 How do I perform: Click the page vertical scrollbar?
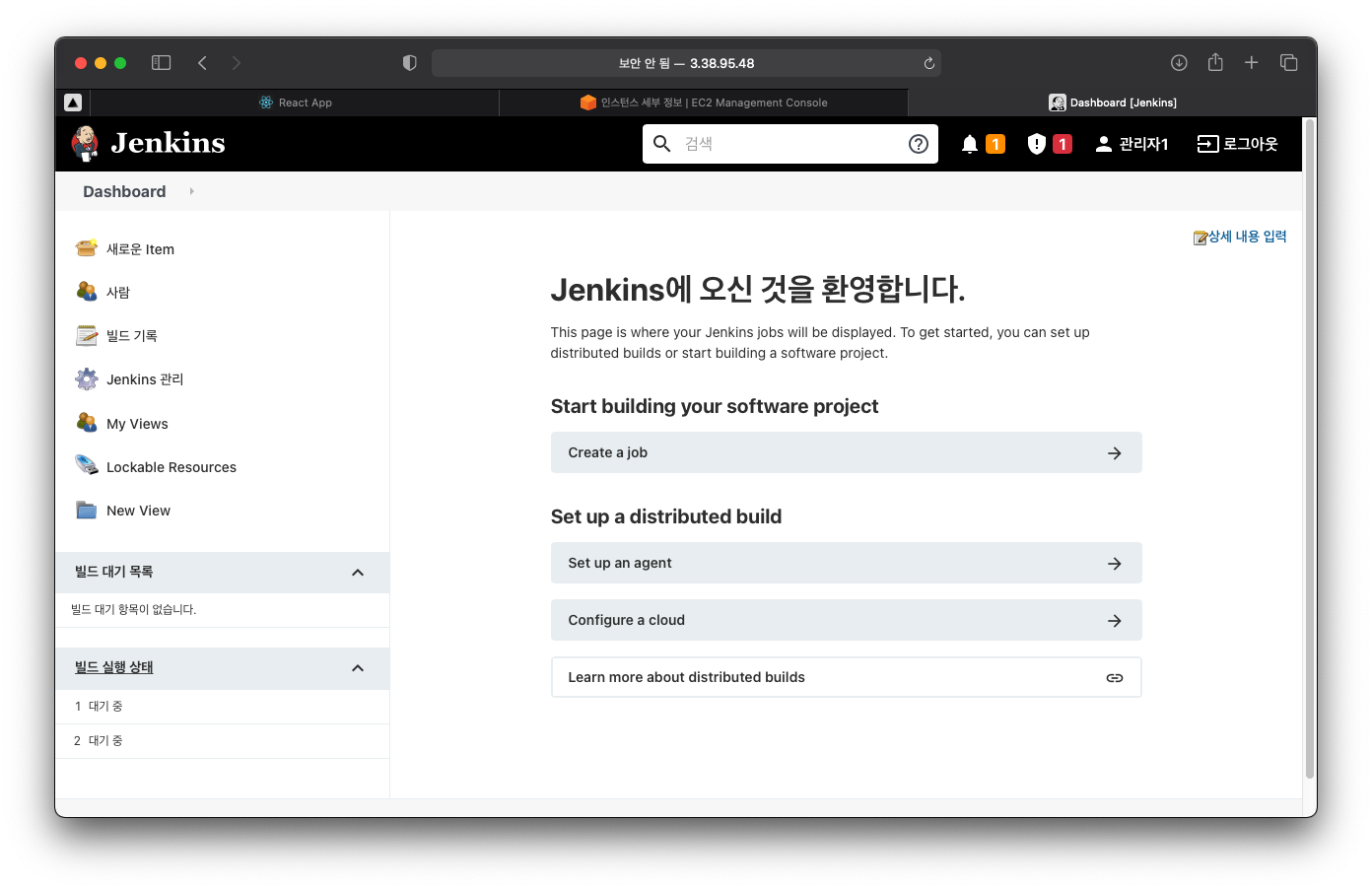click(x=1310, y=449)
